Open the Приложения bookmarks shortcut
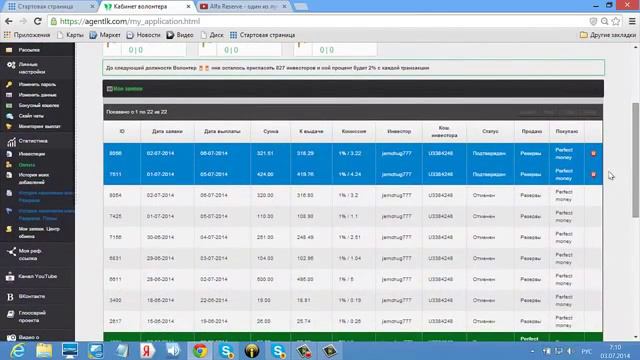Viewport: 640px width, 360px height. (x=27, y=35)
